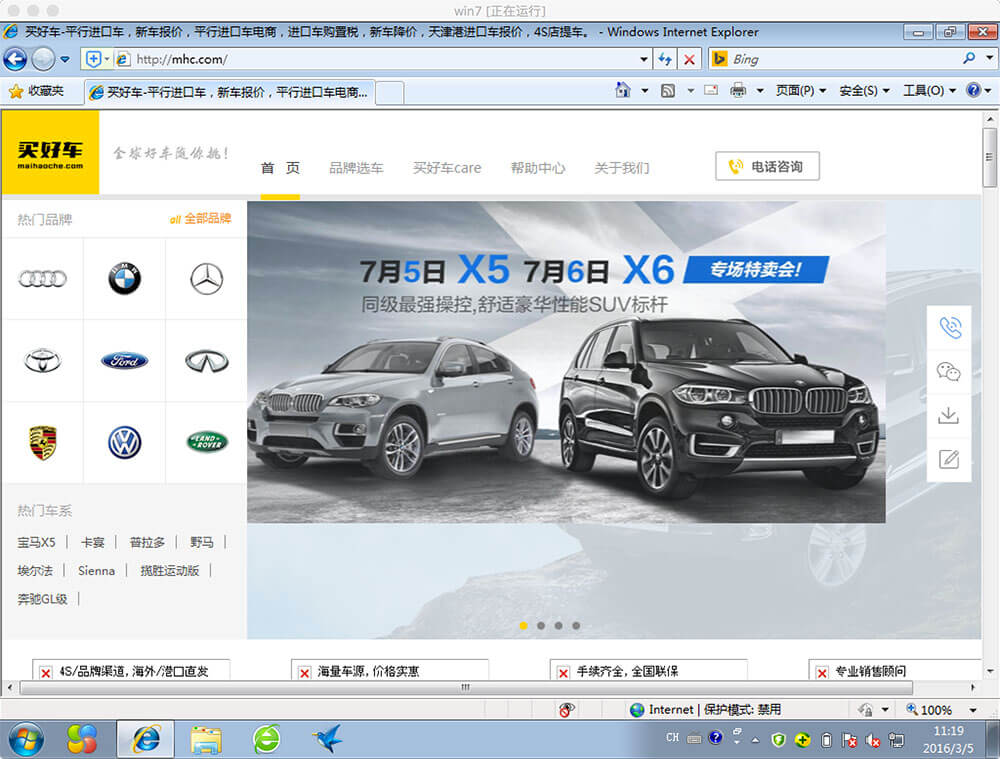This screenshot has height=759, width=1000.
Task: Click the Home page icon in command bar
Action: (622, 90)
